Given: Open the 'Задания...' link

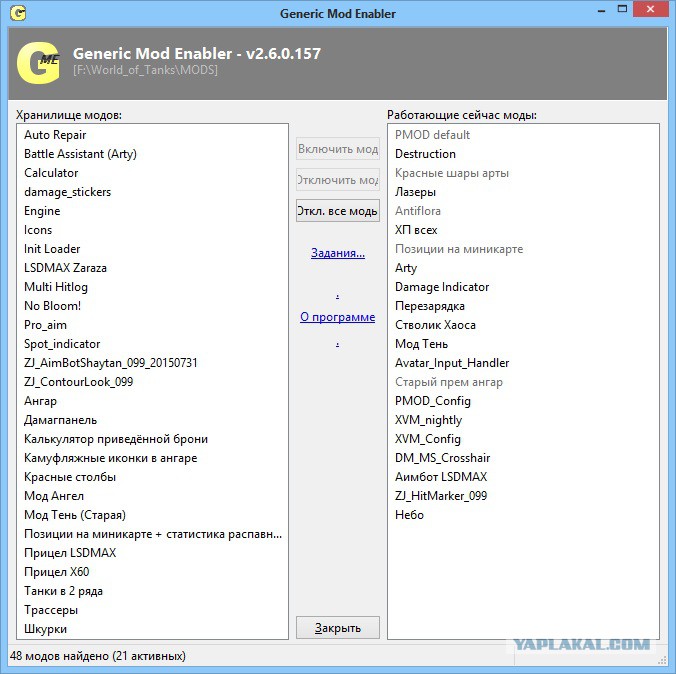Looking at the screenshot, I should pyautogui.click(x=338, y=253).
